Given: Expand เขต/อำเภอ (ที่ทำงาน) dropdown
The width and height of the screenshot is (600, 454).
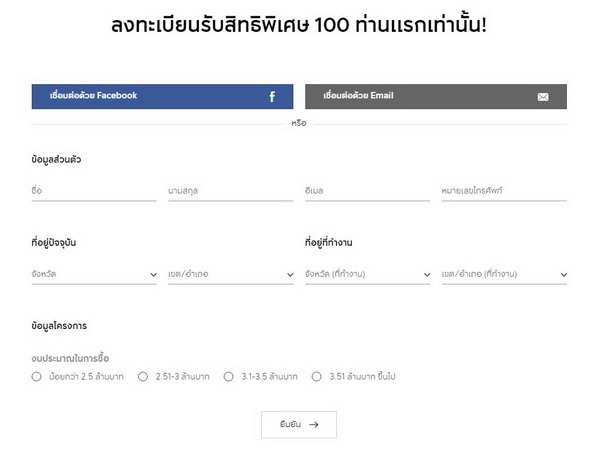Looking at the screenshot, I should click(504, 274).
